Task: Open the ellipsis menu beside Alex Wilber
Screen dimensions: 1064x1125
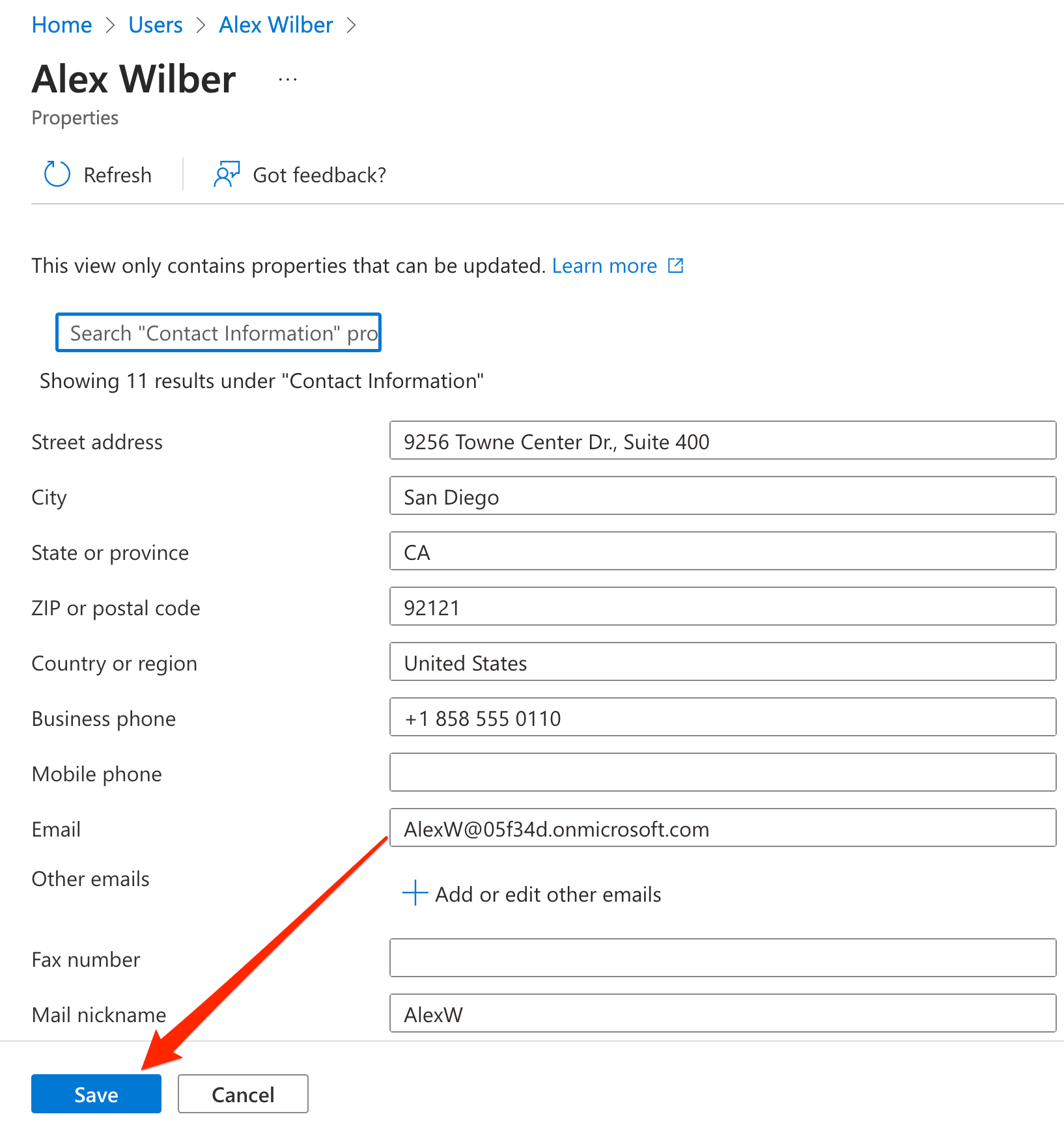Action: 287,79
